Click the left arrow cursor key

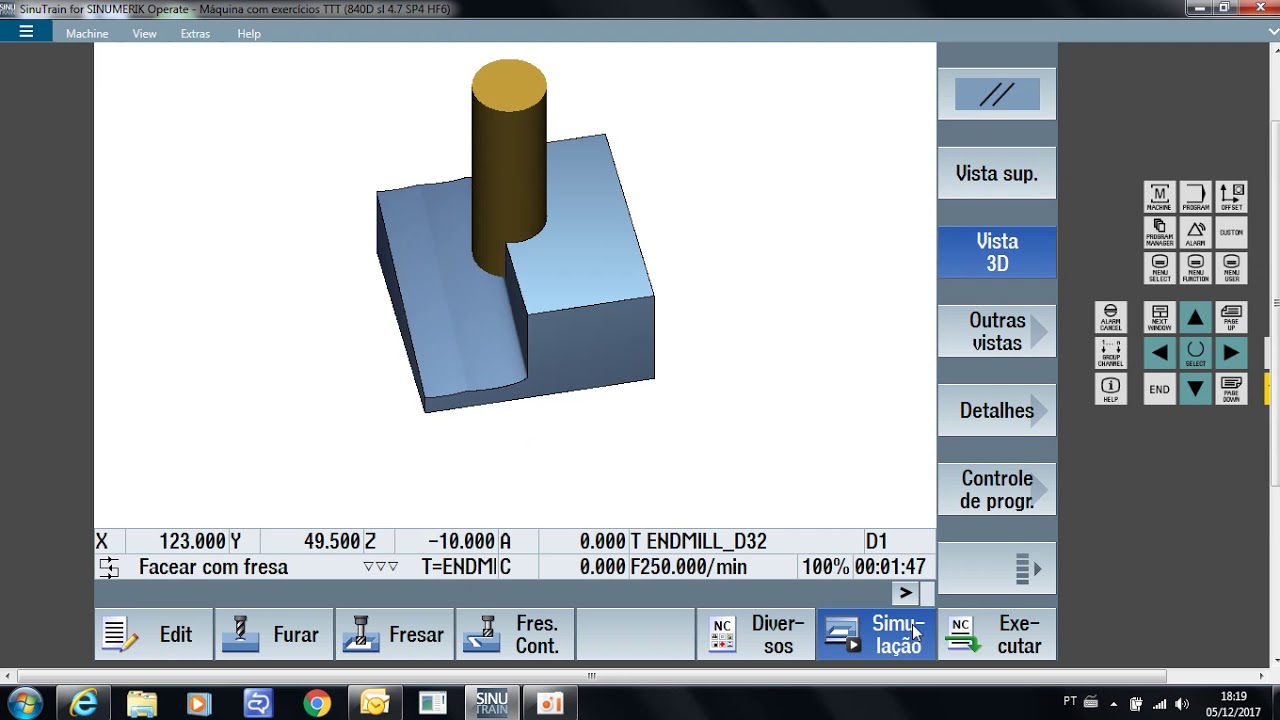pos(1159,353)
